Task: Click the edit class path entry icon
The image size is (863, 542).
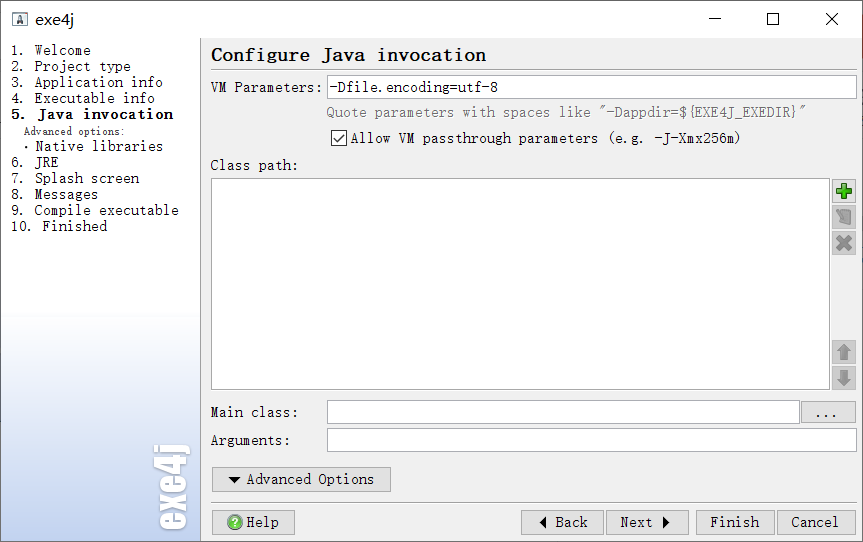Action: point(844,217)
